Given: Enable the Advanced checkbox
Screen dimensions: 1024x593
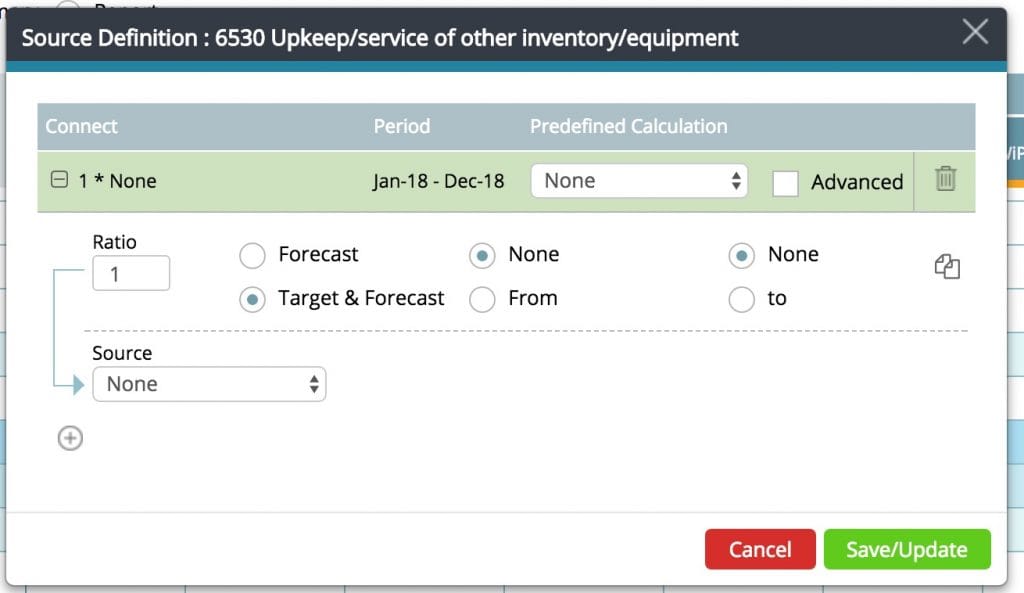Looking at the screenshot, I should point(786,182).
